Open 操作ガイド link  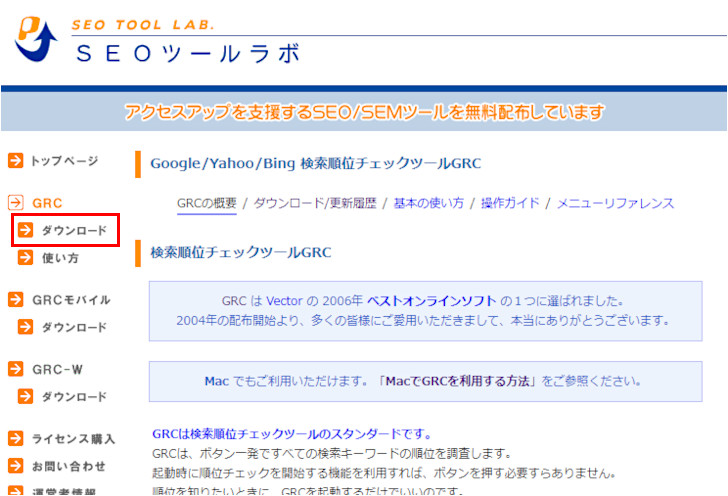tap(510, 203)
